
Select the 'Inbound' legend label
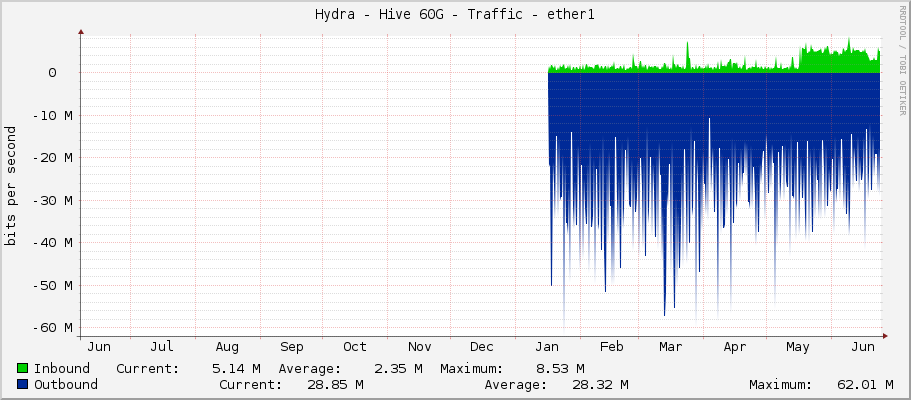click(x=62, y=369)
